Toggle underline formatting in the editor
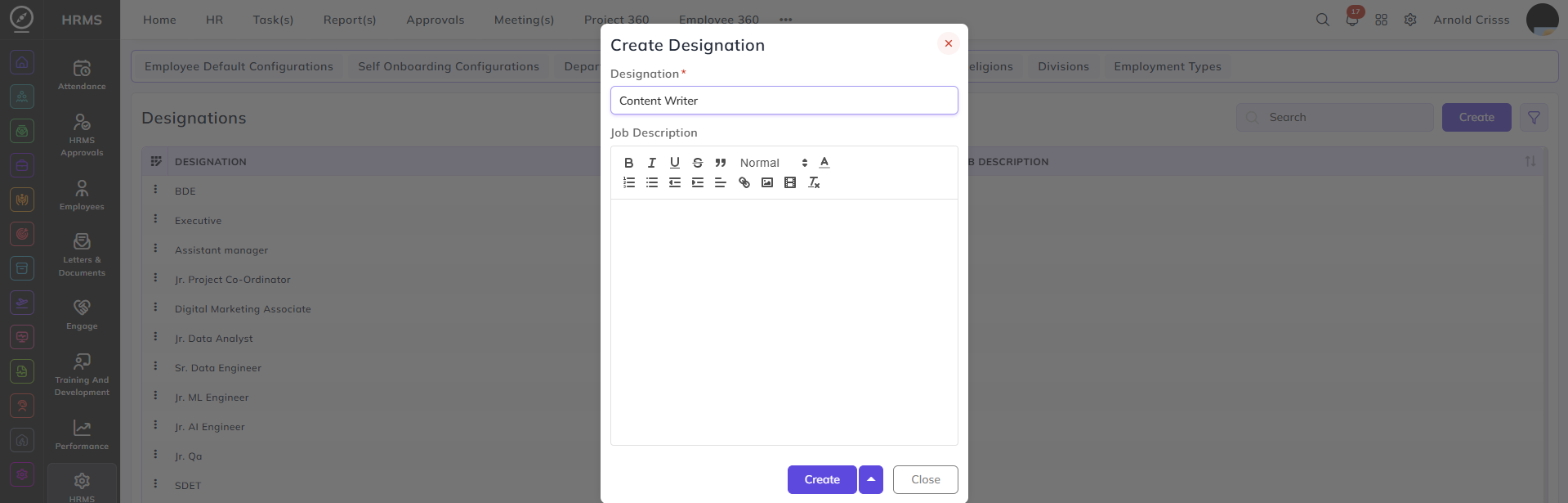The height and width of the screenshot is (503, 1568). [x=674, y=163]
